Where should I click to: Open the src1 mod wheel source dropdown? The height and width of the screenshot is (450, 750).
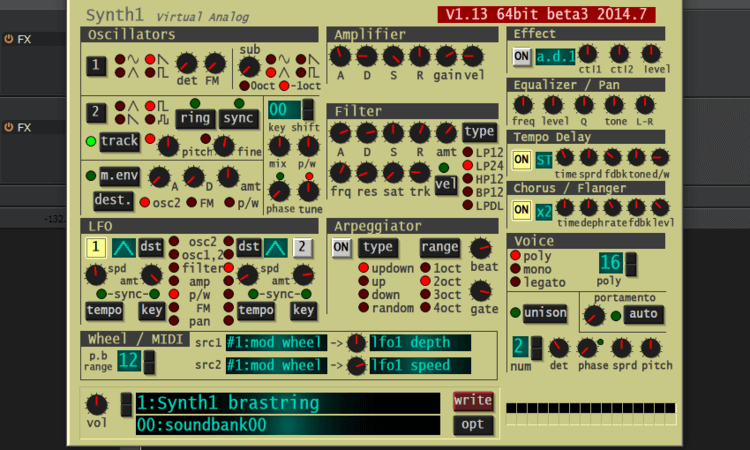274,343
